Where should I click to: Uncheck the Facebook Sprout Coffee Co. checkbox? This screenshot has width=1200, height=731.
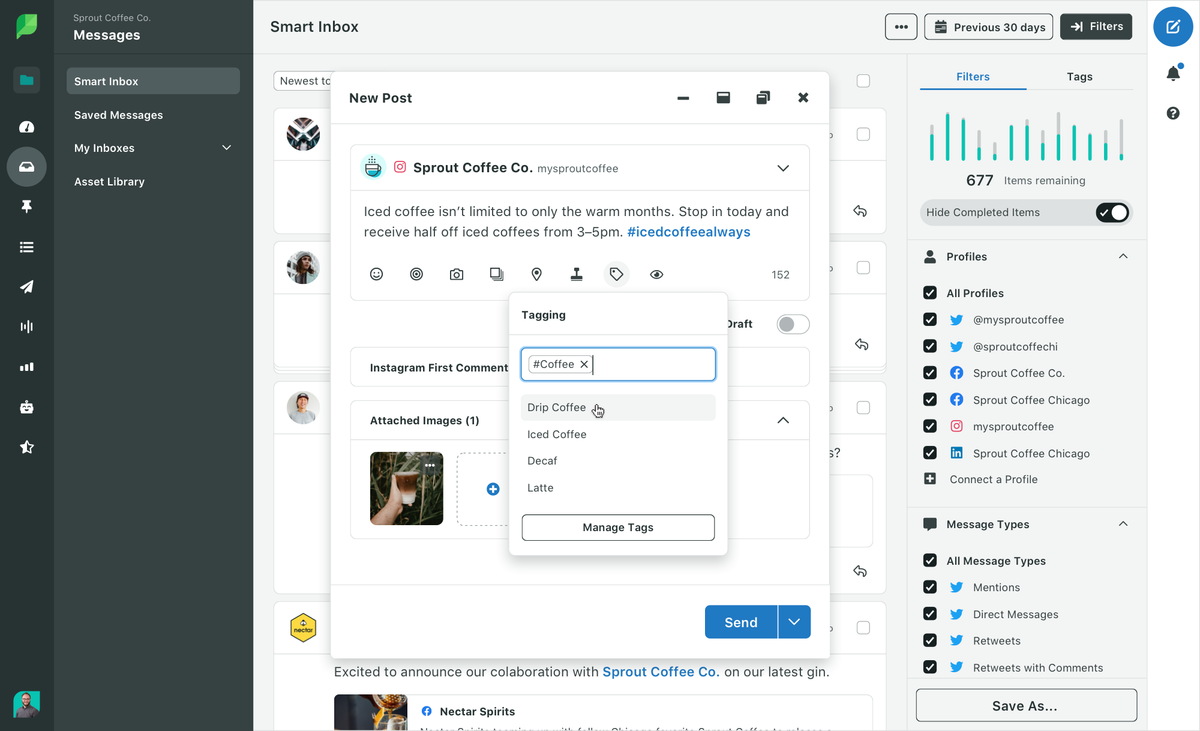tap(930, 373)
